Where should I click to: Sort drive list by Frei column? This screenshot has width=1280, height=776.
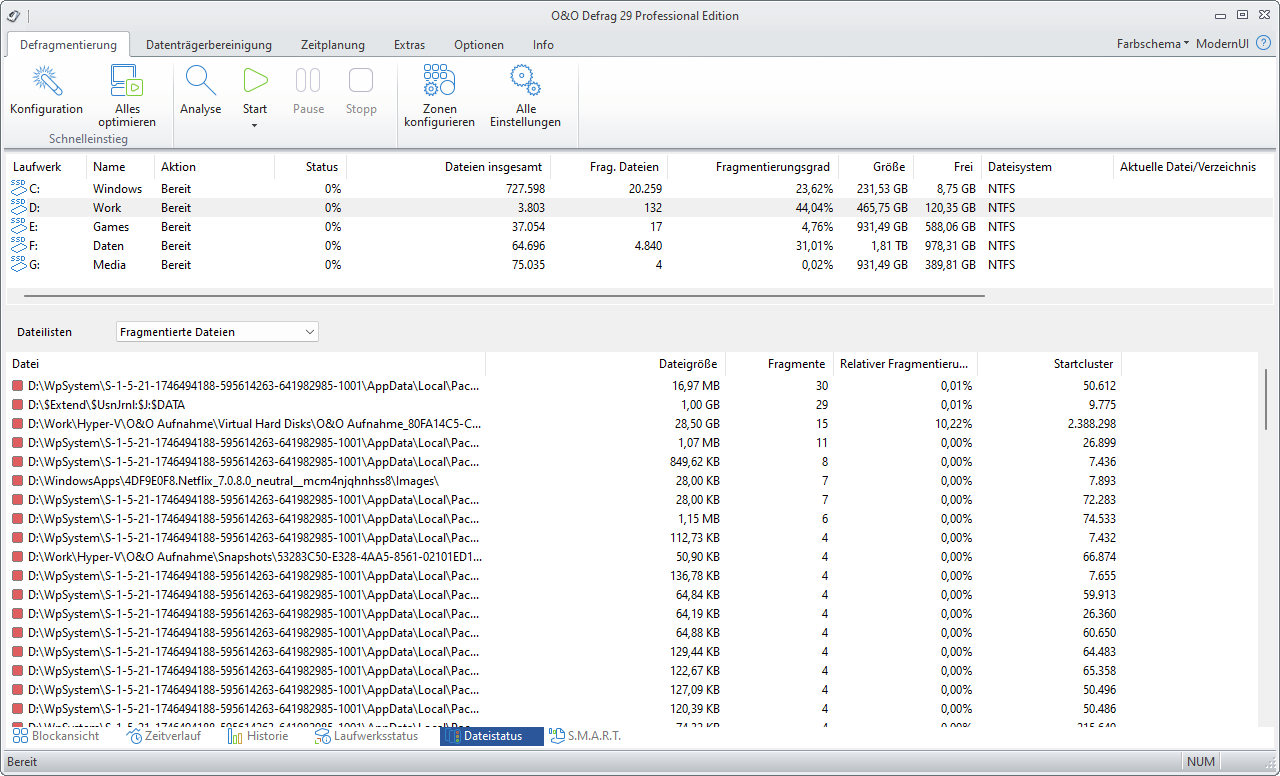click(x=947, y=167)
